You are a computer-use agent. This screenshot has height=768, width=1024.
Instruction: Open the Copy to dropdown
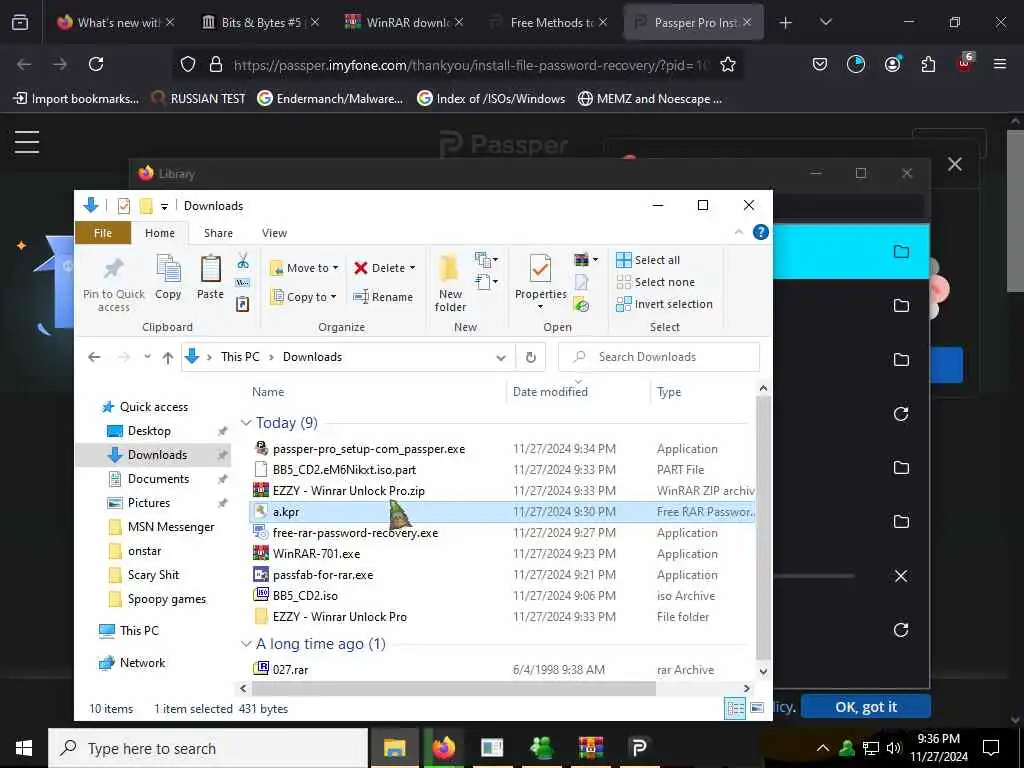(x=303, y=297)
